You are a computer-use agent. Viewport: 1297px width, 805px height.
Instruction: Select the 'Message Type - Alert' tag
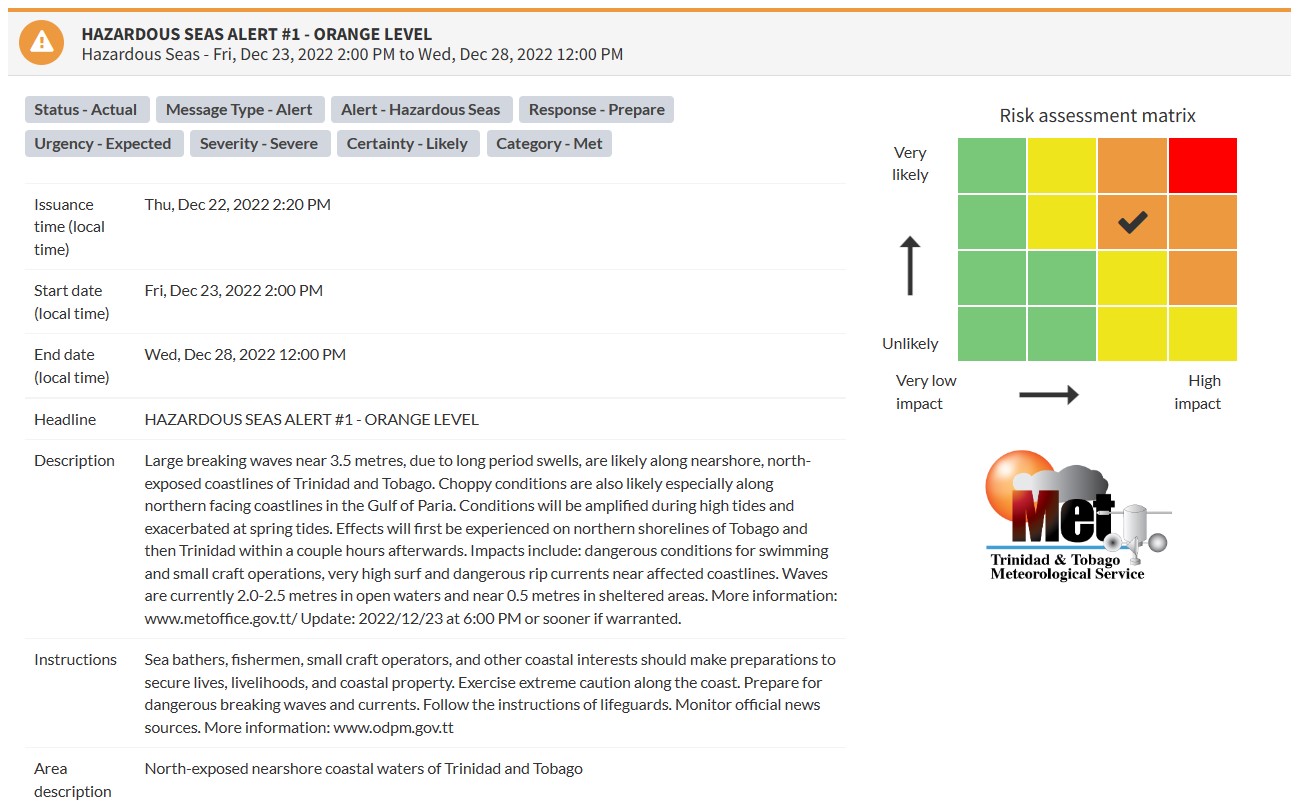(x=239, y=110)
